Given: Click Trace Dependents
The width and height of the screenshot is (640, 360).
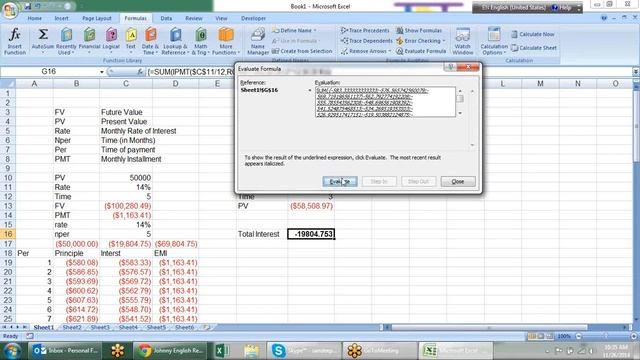Looking at the screenshot, I should 366,41.
